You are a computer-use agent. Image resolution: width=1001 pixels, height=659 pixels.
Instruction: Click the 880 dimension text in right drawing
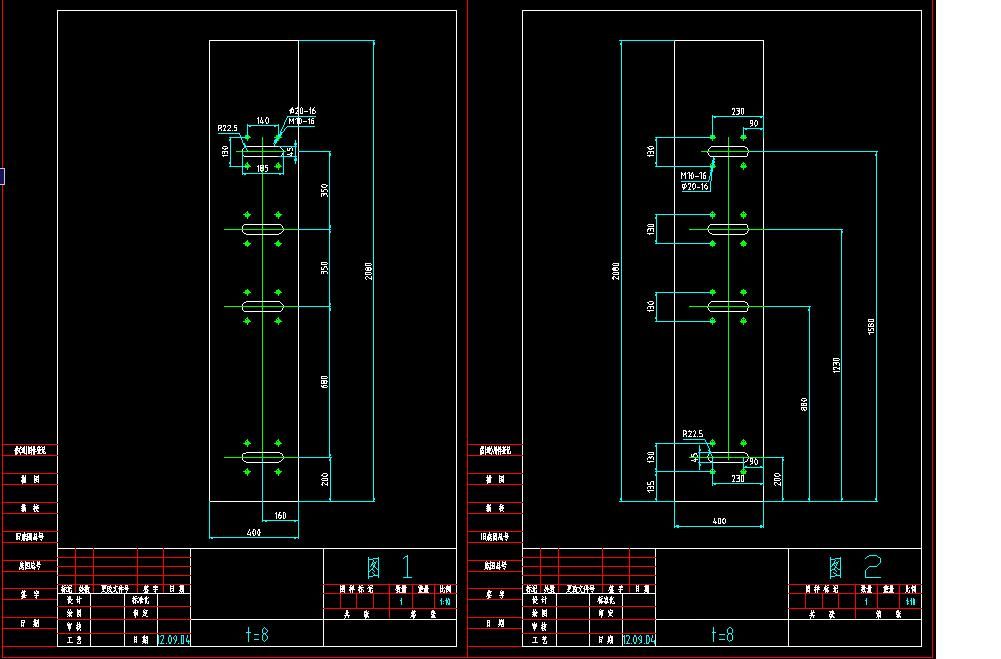pos(804,404)
